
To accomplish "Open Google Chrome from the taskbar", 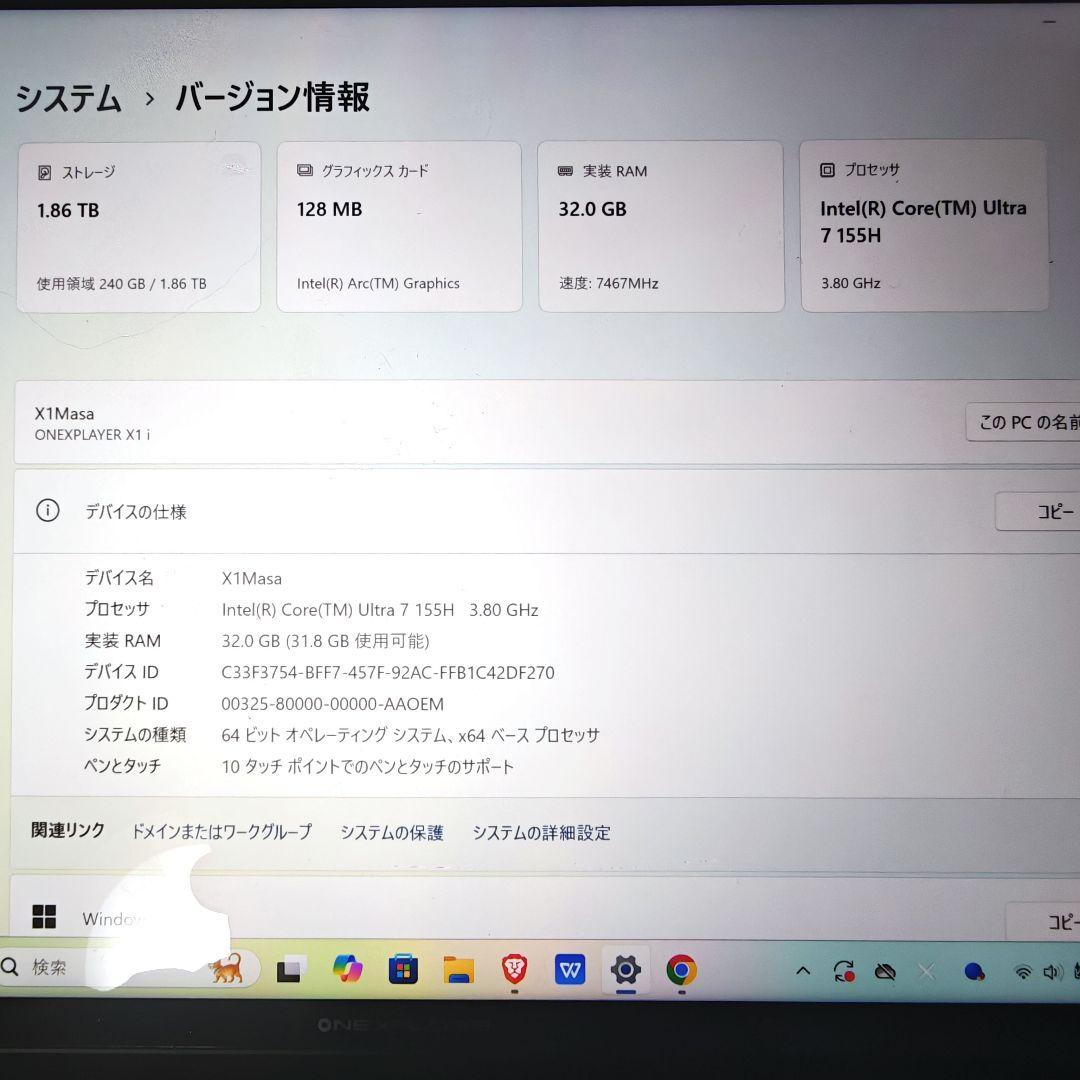I will [682, 970].
